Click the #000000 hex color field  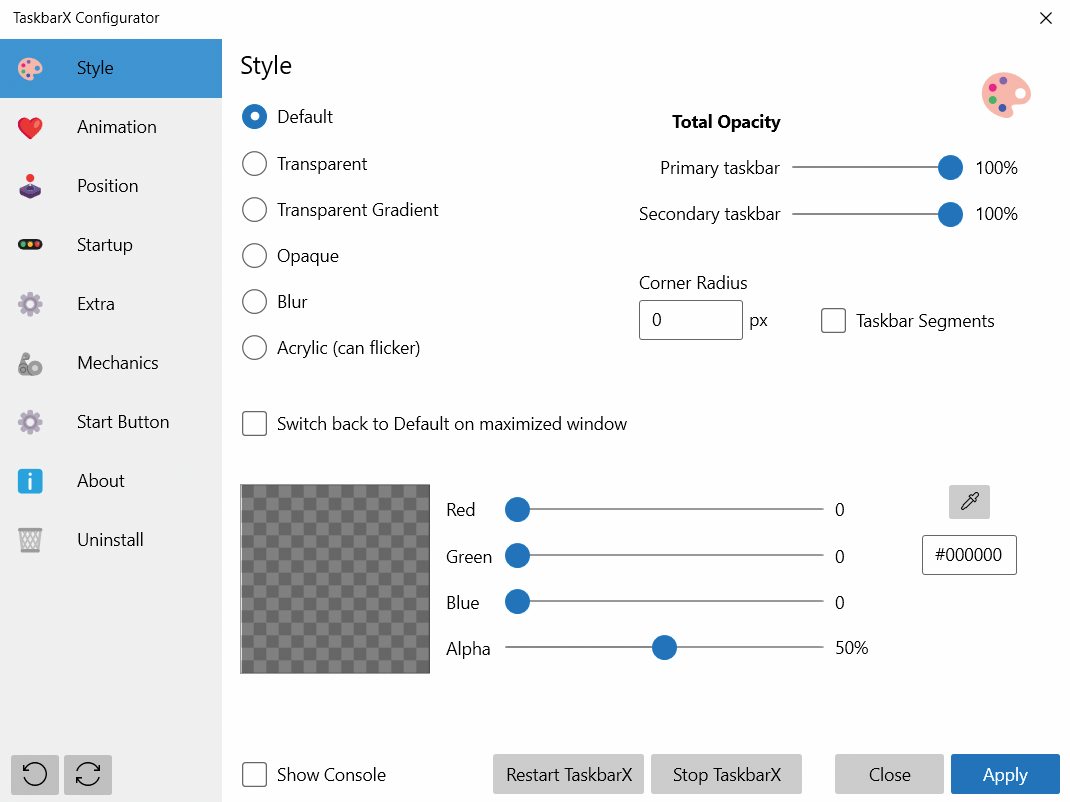click(969, 555)
